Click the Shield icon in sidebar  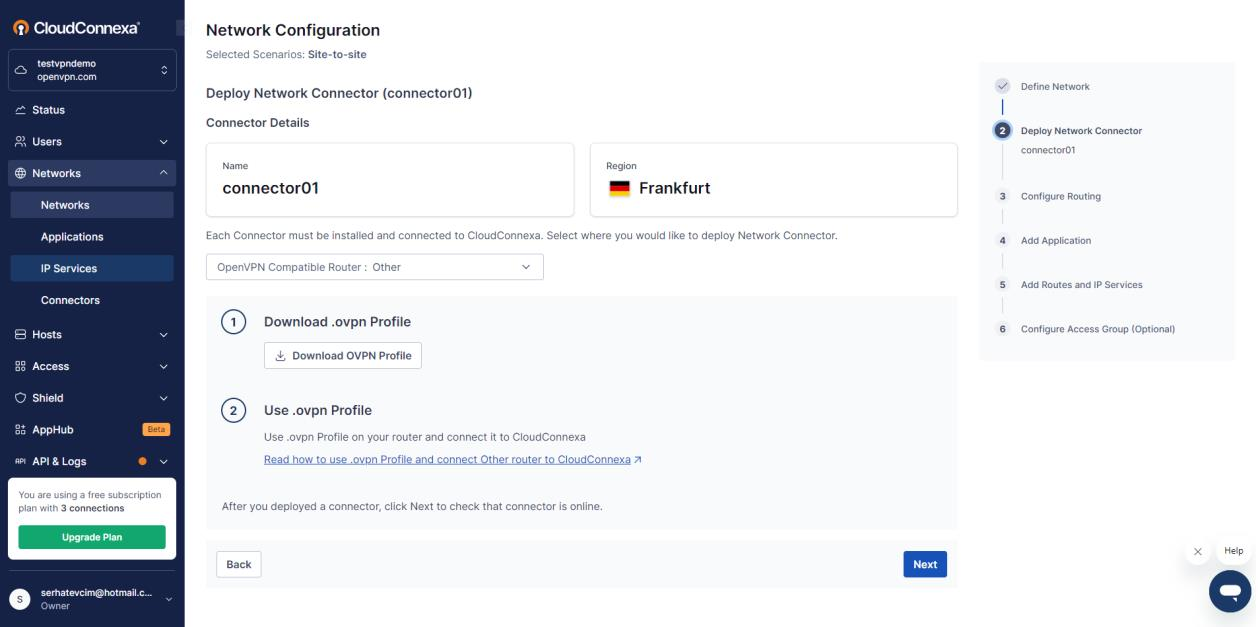[x=20, y=398]
